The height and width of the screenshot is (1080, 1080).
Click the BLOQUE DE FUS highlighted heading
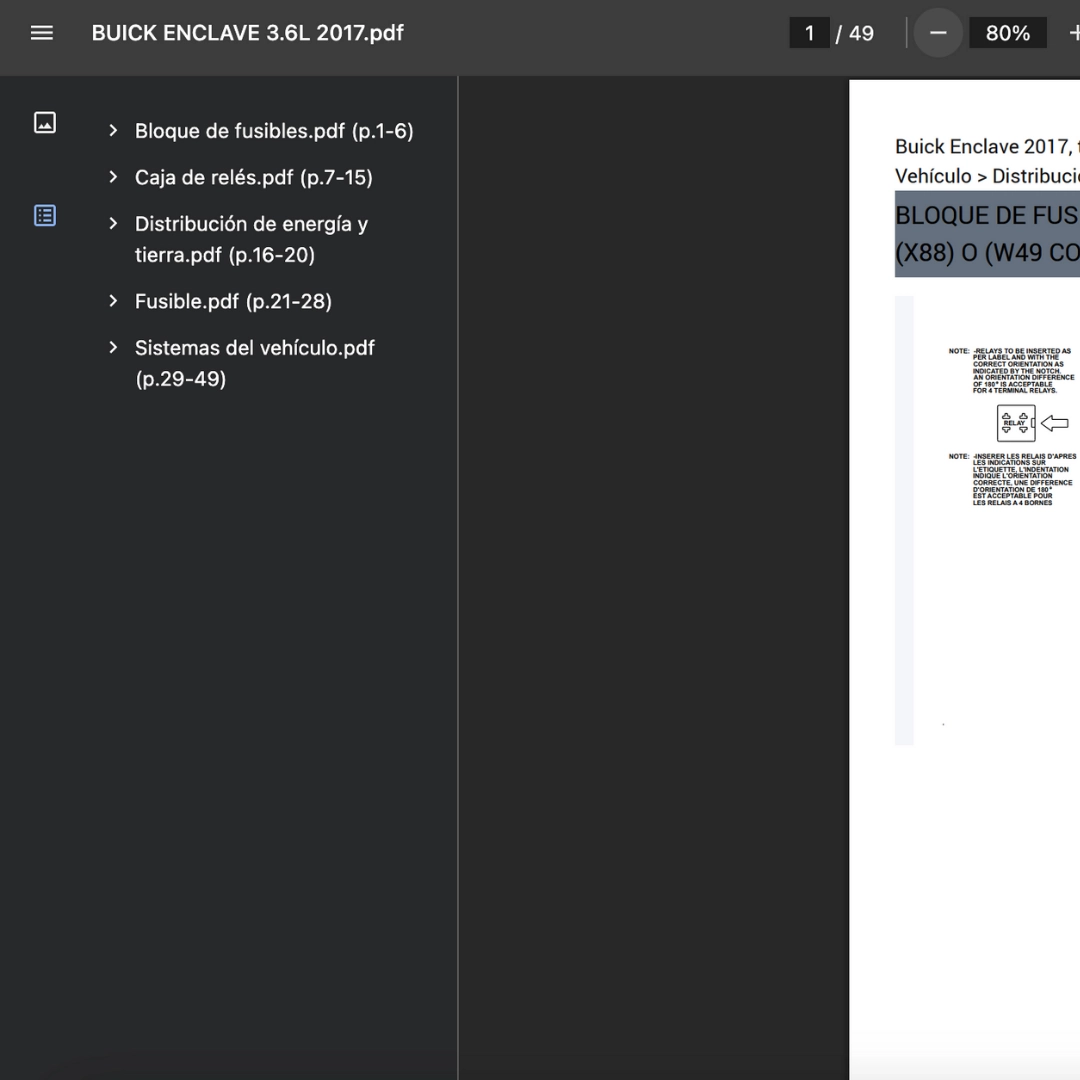pyautogui.click(x=987, y=234)
